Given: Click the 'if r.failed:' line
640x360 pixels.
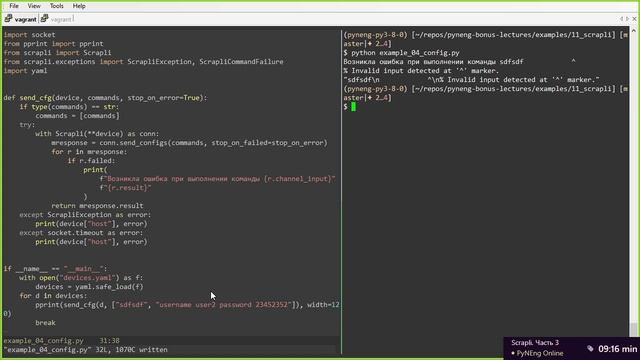Looking at the screenshot, I should pyautogui.click(x=91, y=161).
